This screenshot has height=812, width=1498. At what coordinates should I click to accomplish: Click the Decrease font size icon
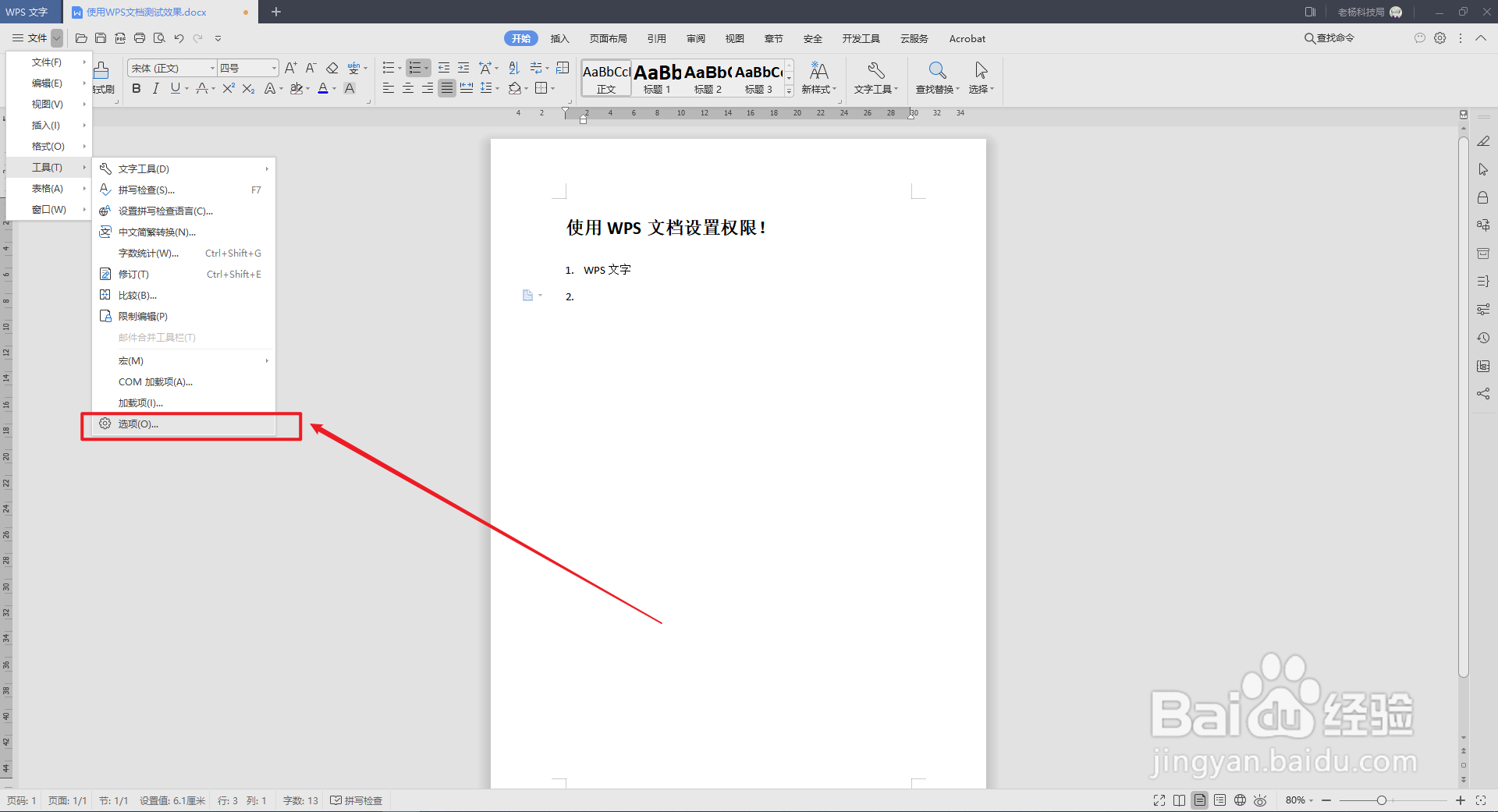click(x=311, y=68)
